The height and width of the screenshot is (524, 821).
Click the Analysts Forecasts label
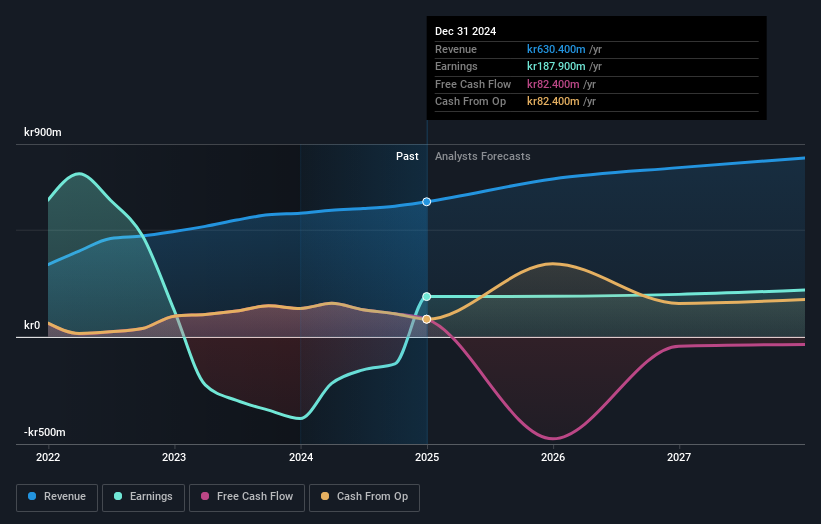[x=482, y=156]
